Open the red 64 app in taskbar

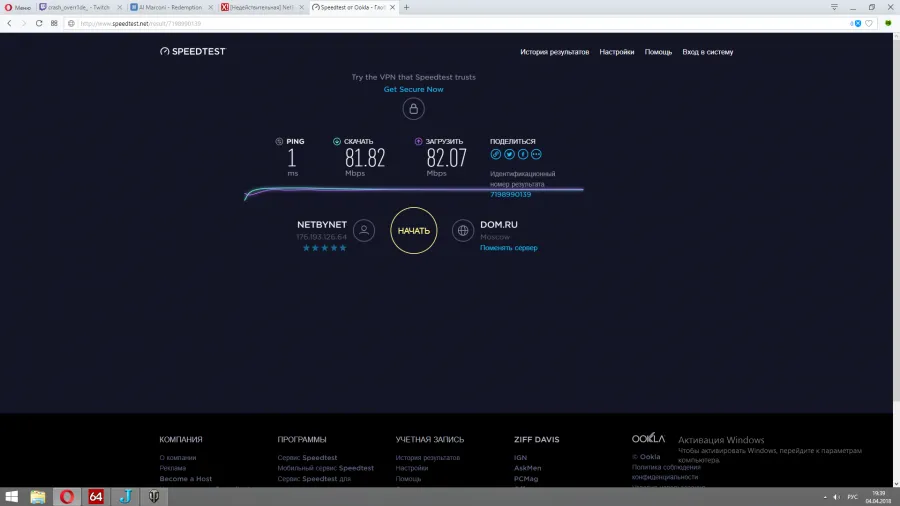click(96, 497)
